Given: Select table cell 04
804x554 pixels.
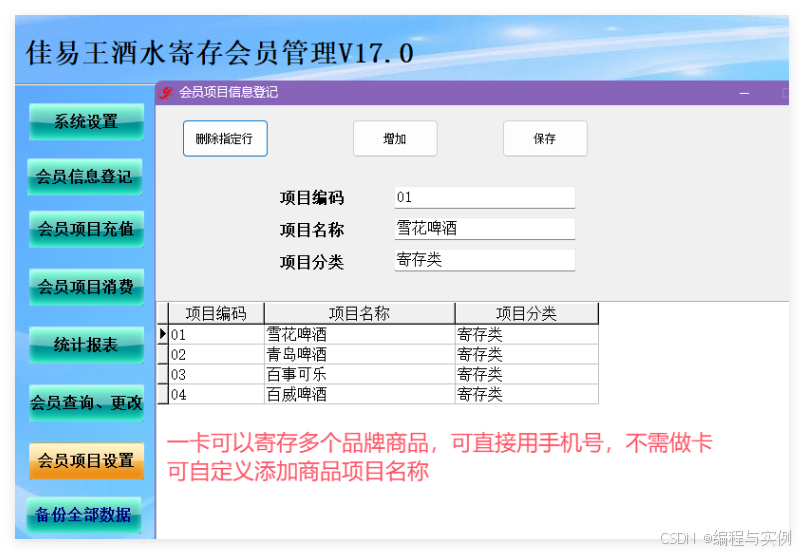Looking at the screenshot, I should tap(216, 394).
